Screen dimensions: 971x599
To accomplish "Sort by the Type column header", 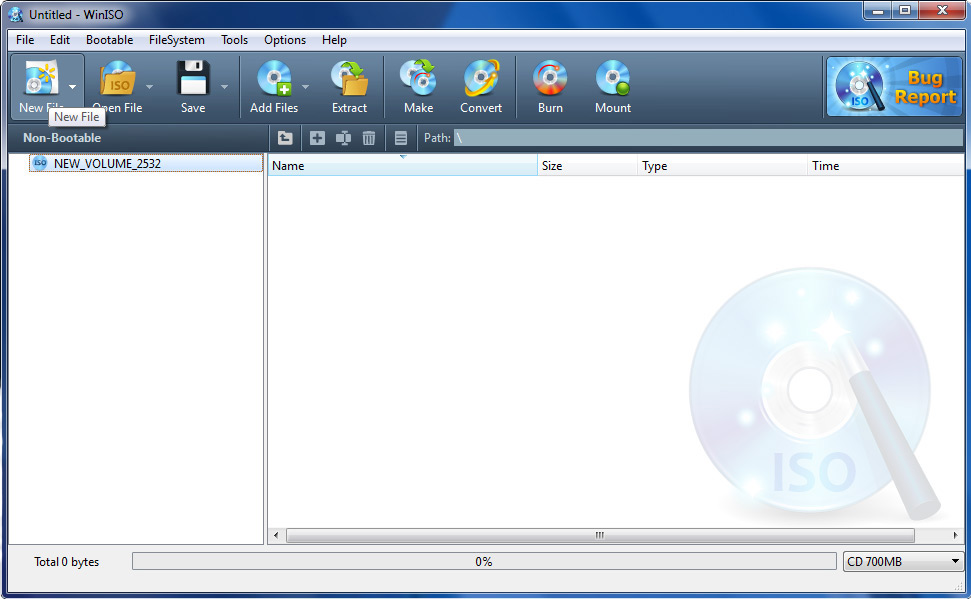I will click(x=722, y=165).
